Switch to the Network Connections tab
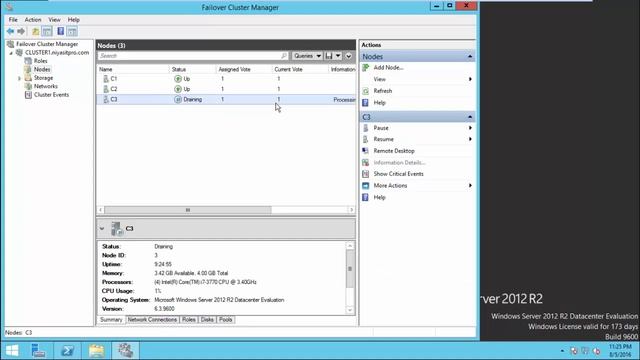 point(152,320)
